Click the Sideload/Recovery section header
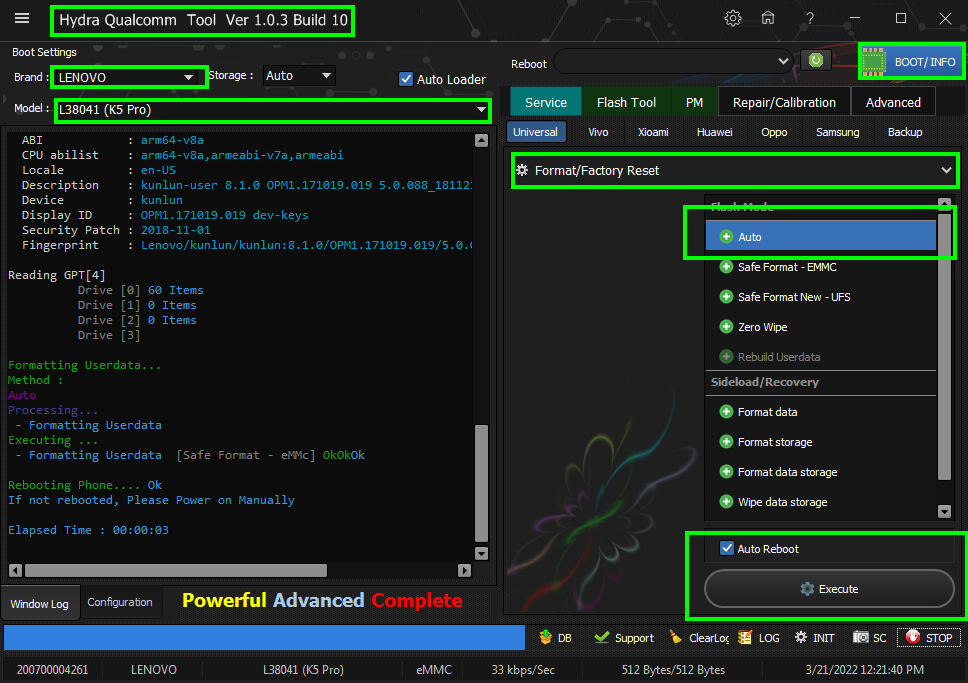968x683 pixels. point(820,382)
